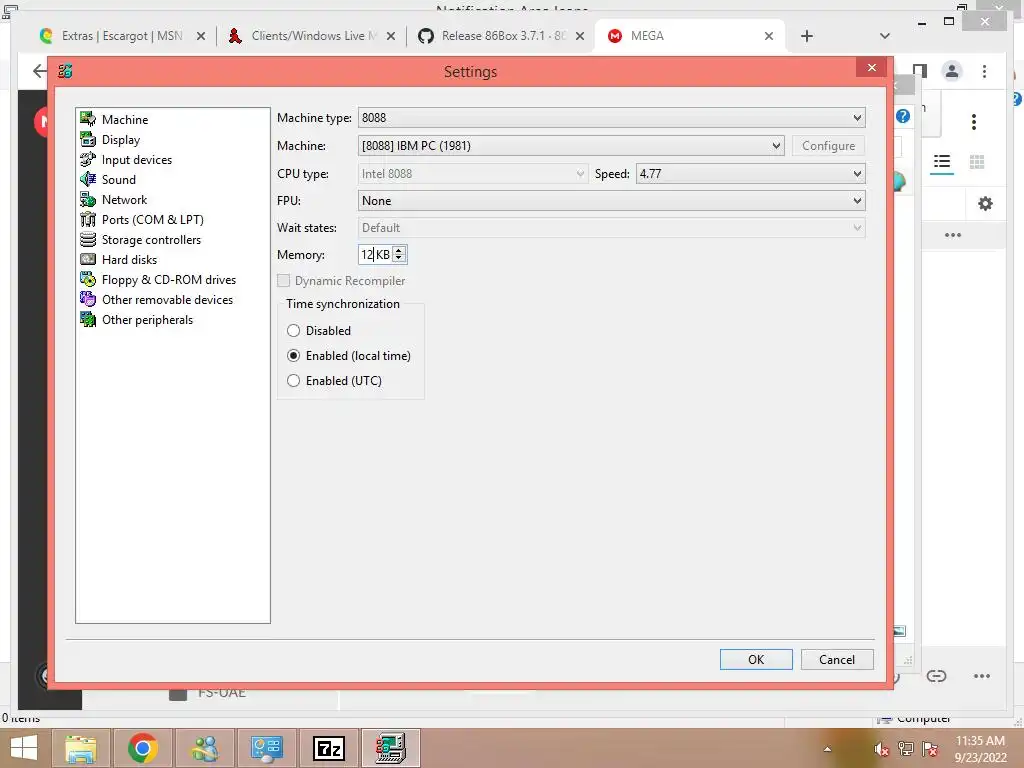
Task: Click the network tray icon
Action: (x=906, y=748)
